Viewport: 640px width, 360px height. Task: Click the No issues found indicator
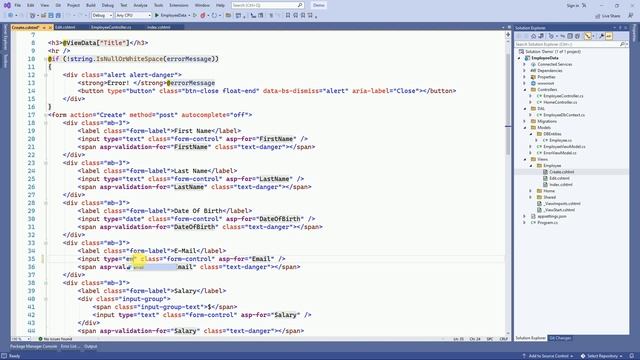click(55, 339)
